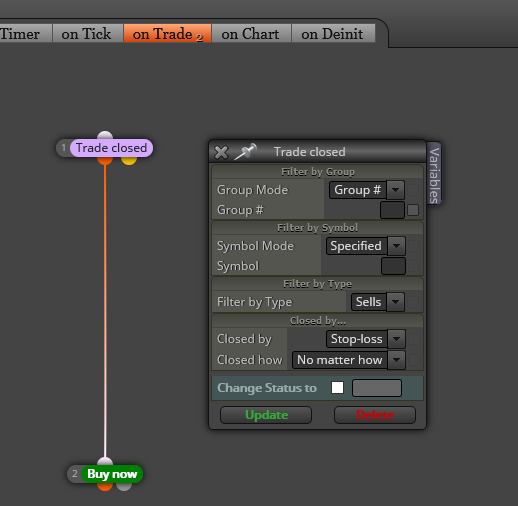Screen dimensions: 518x506
Task: Pin the Trade closed panel with pushpin
Action: [245, 152]
